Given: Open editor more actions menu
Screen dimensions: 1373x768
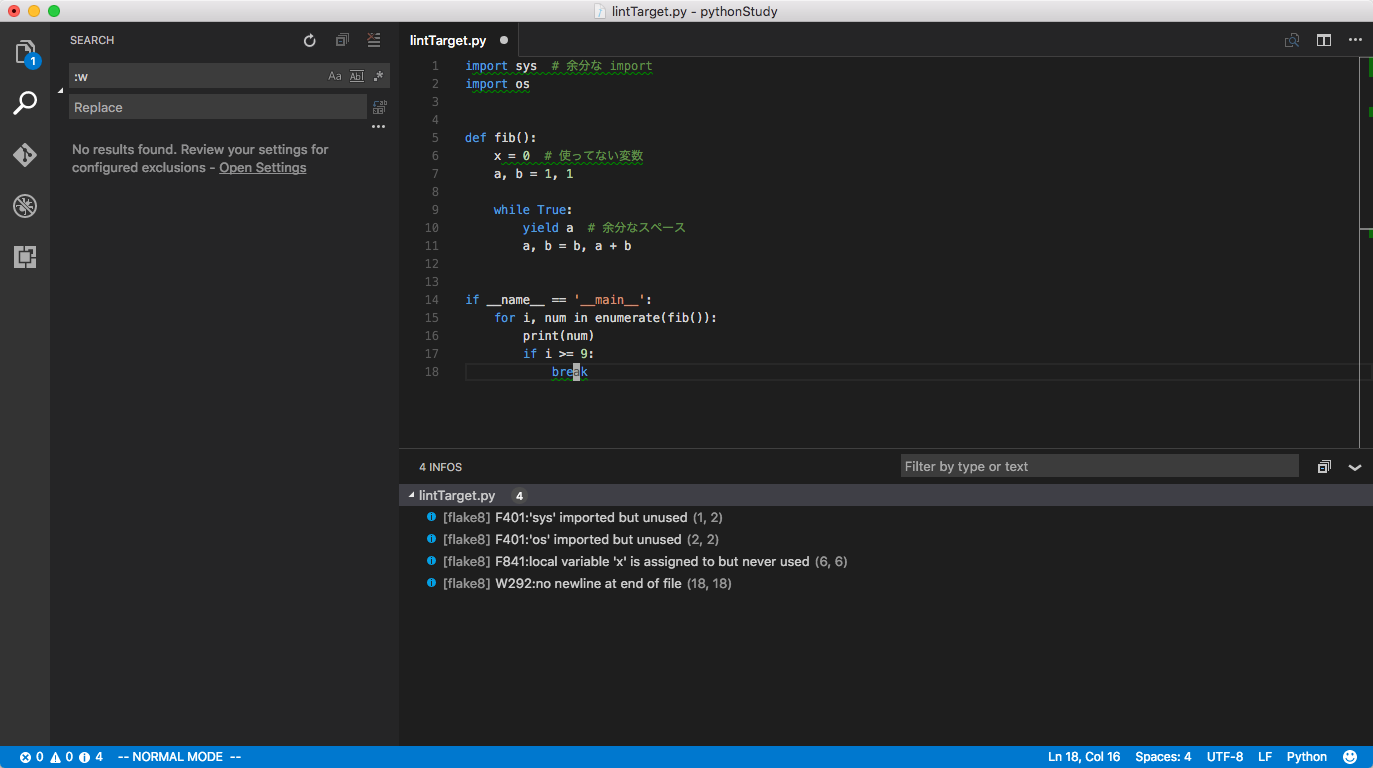Looking at the screenshot, I should [x=1355, y=40].
